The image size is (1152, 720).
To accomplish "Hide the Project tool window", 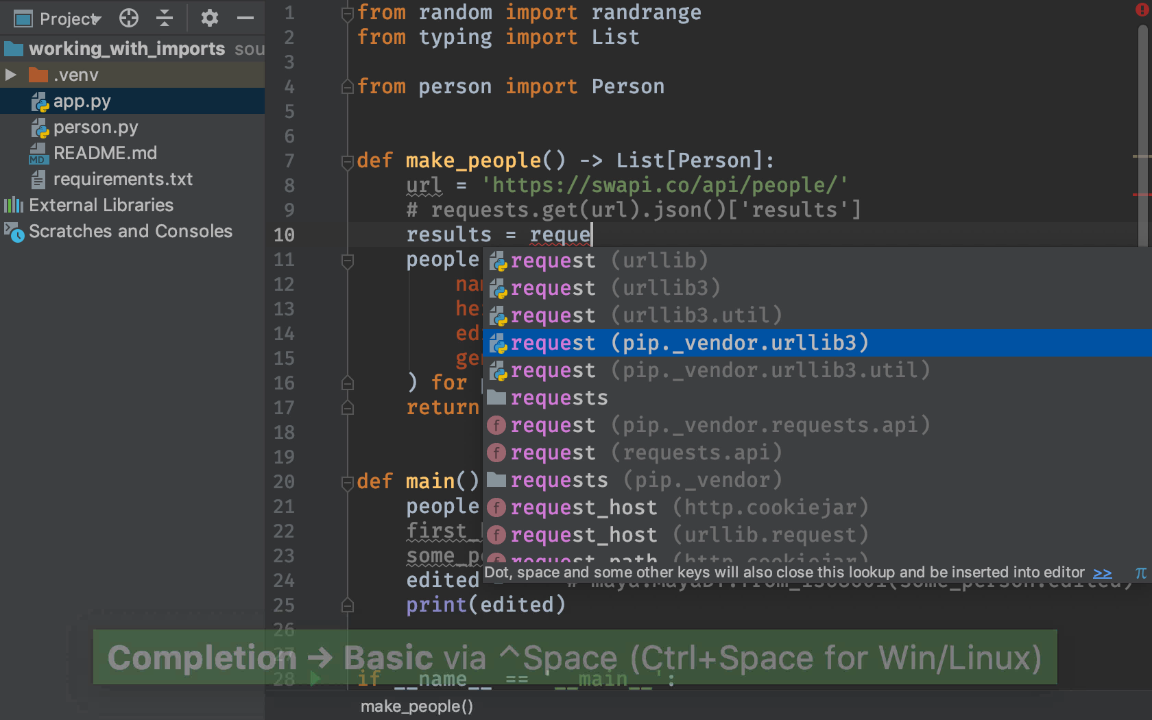I will click(243, 17).
